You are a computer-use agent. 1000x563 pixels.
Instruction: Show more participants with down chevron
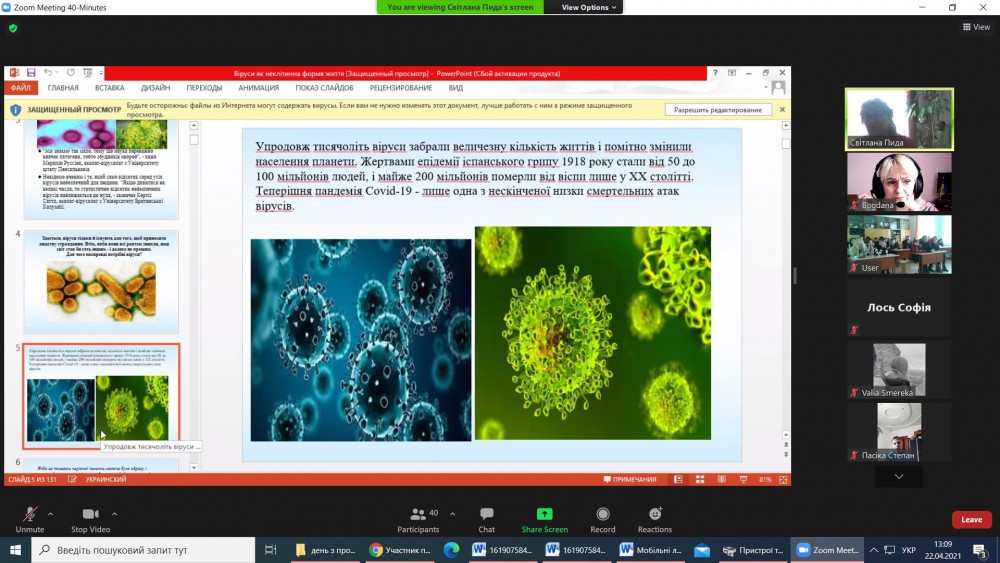[x=899, y=477]
